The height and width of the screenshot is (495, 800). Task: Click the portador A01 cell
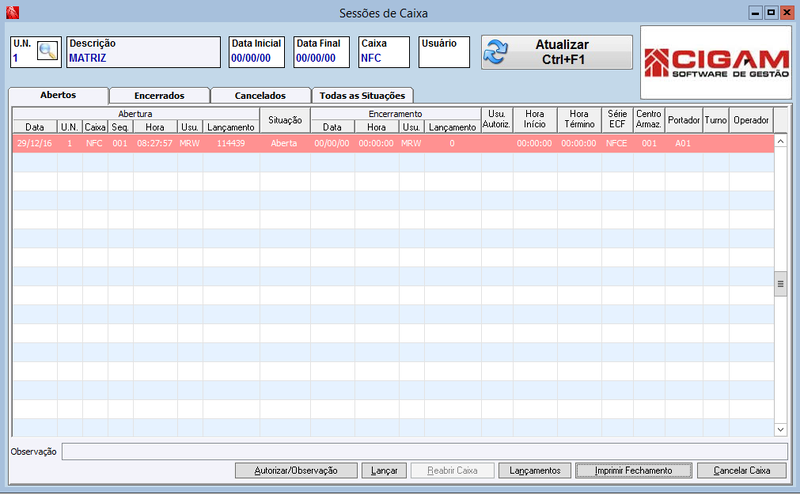(683, 143)
